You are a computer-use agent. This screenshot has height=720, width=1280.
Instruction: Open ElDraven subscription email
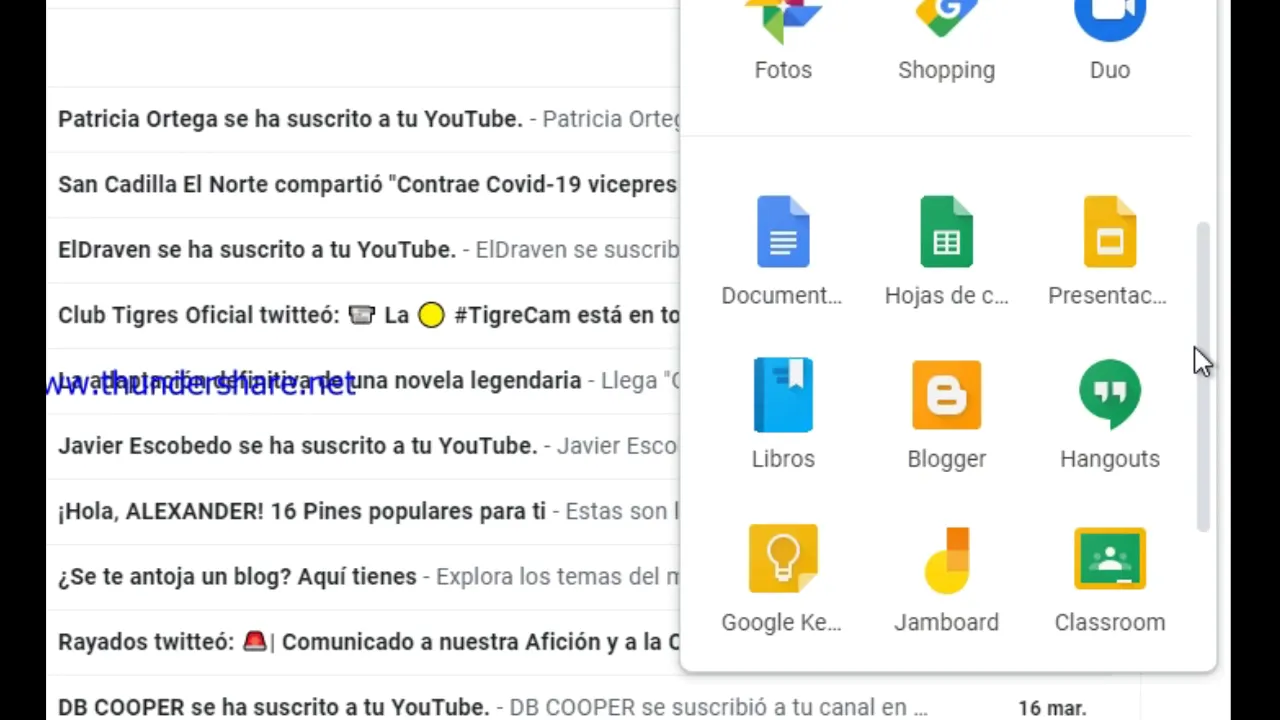coord(363,250)
